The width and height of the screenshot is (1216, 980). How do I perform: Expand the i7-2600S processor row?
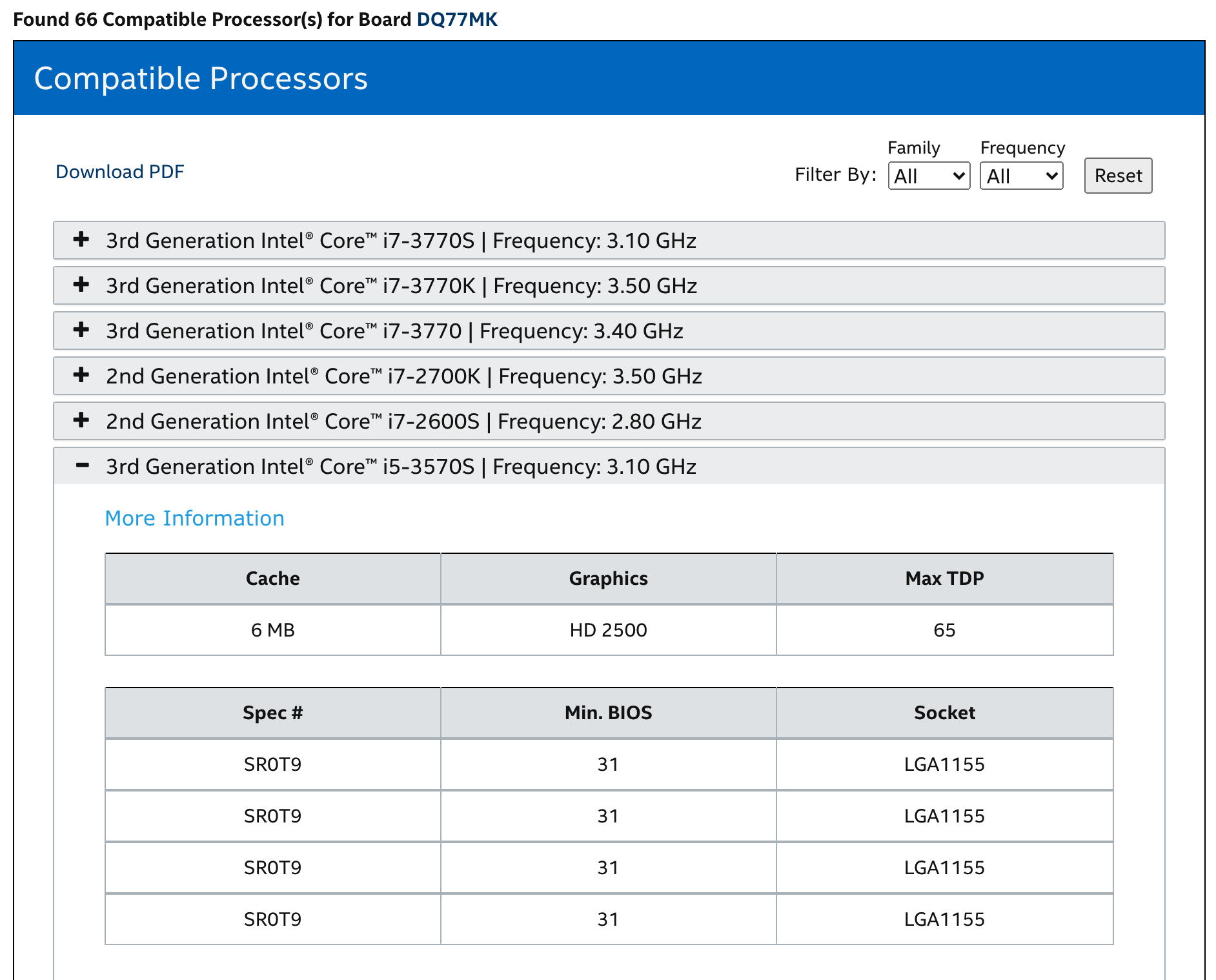[x=609, y=421]
